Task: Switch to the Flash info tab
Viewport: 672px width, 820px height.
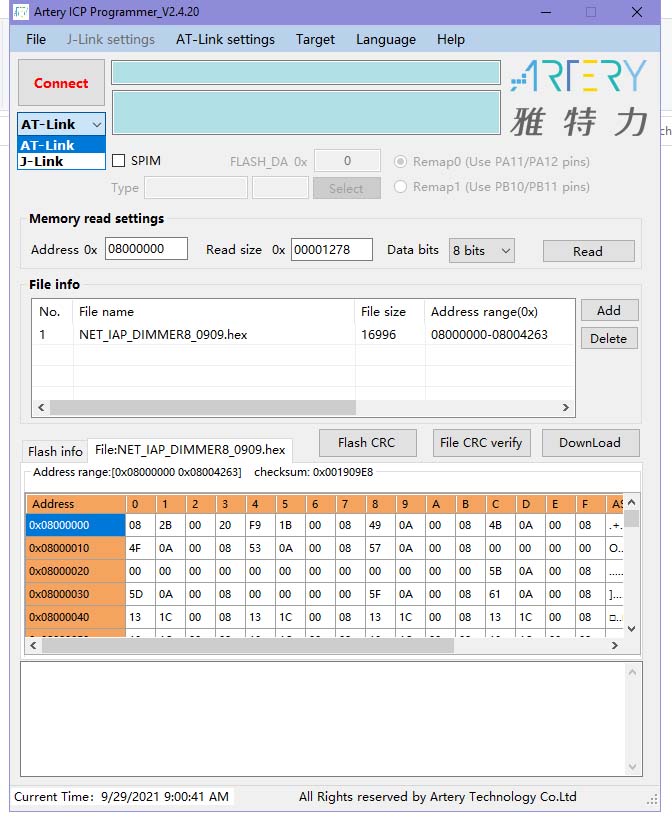Action: click(x=55, y=452)
